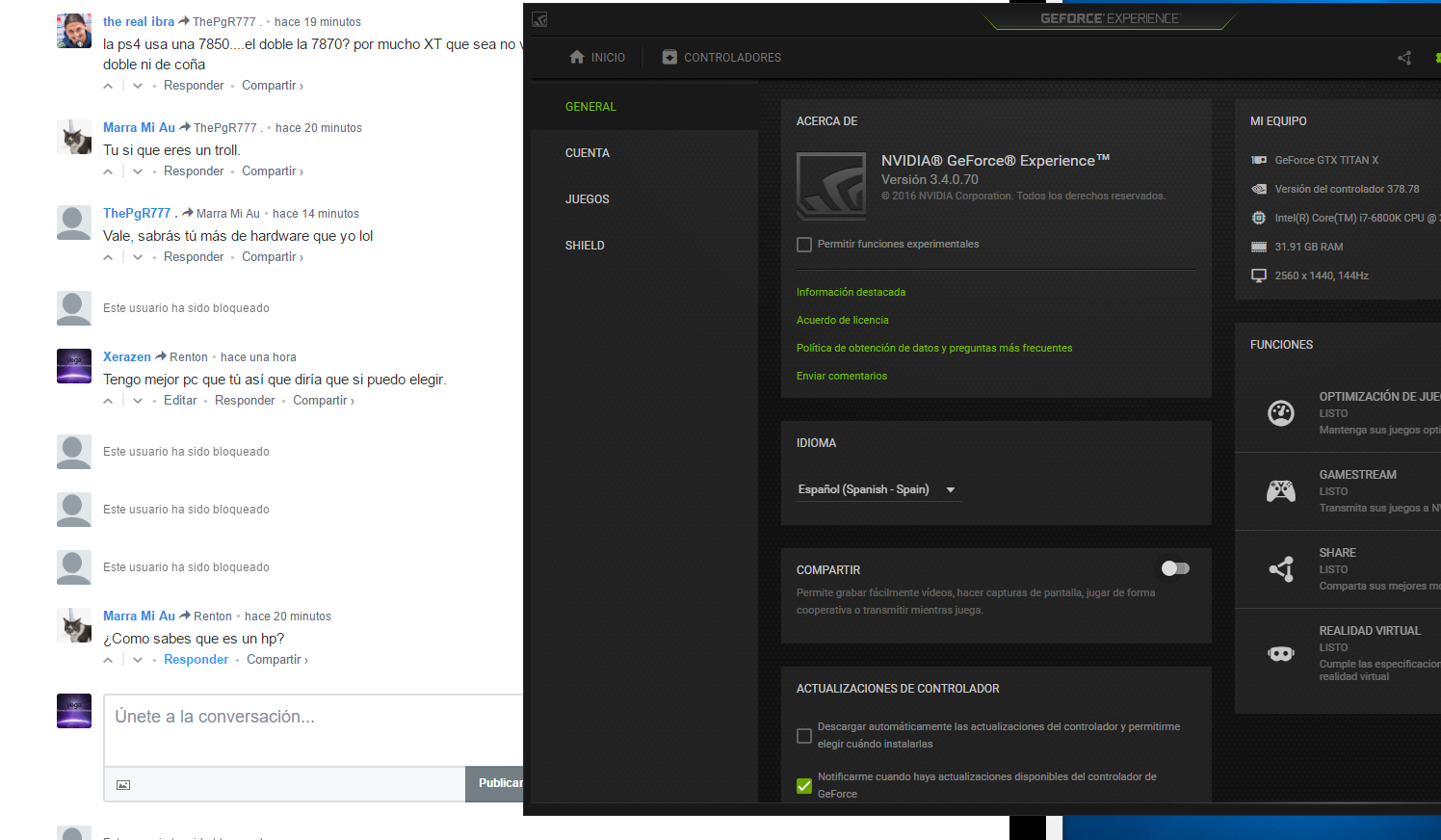1441x840 pixels.
Task: Reply to ThePgR777 hardware comment
Action: [x=194, y=257]
